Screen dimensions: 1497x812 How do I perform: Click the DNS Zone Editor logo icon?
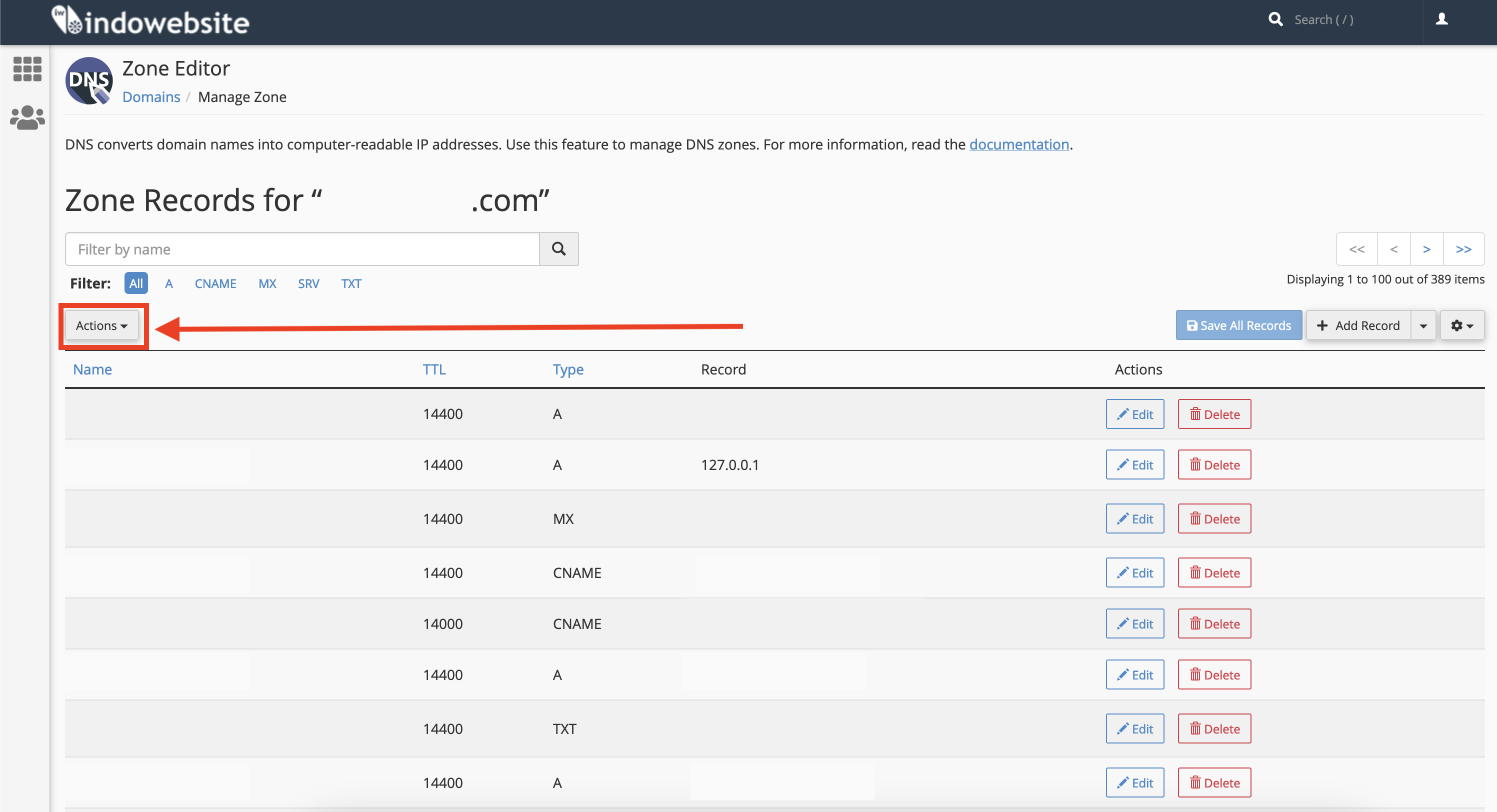pos(88,81)
